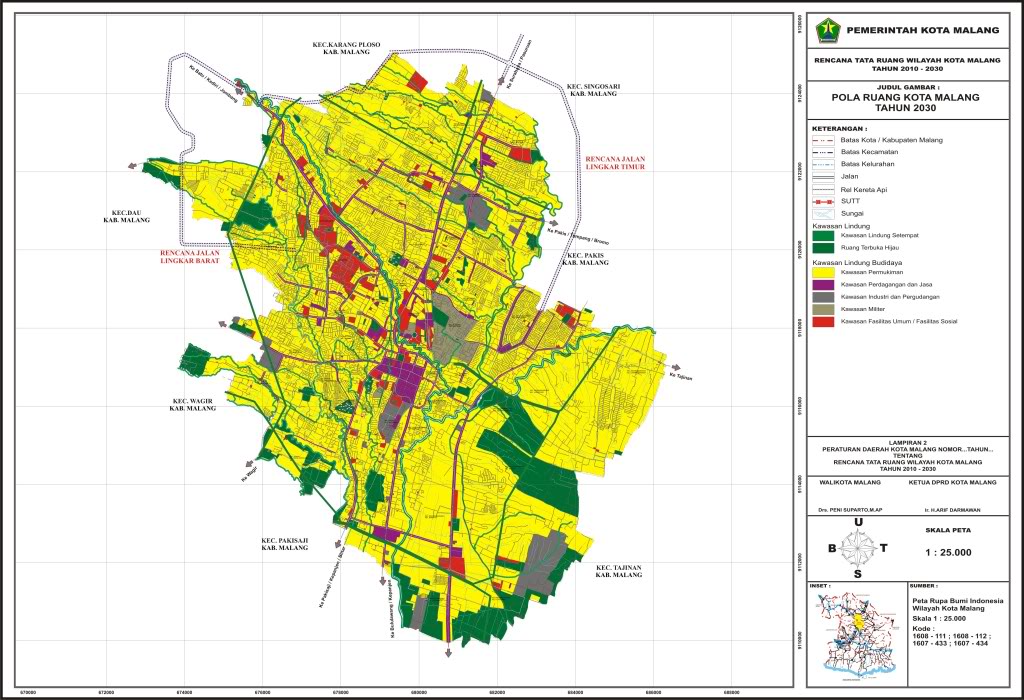
Task: Click the purple commercial core in the city center
Action: click(408, 375)
